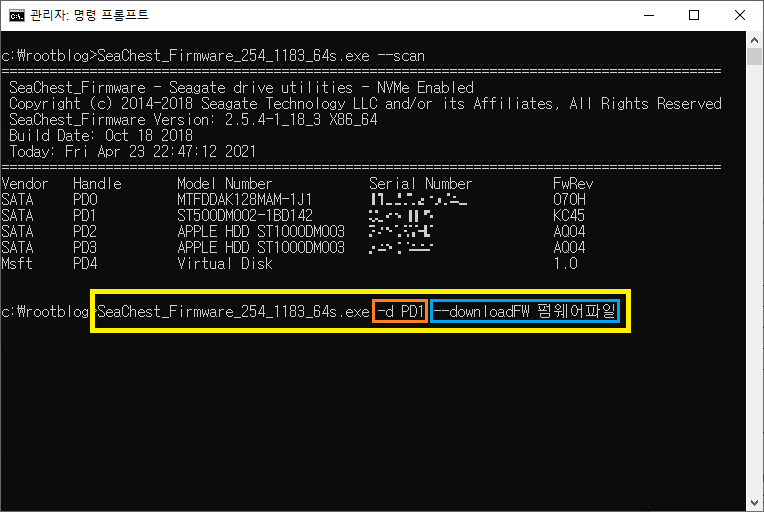
Task: Open the command prompt system menu icon
Action: 17,16
